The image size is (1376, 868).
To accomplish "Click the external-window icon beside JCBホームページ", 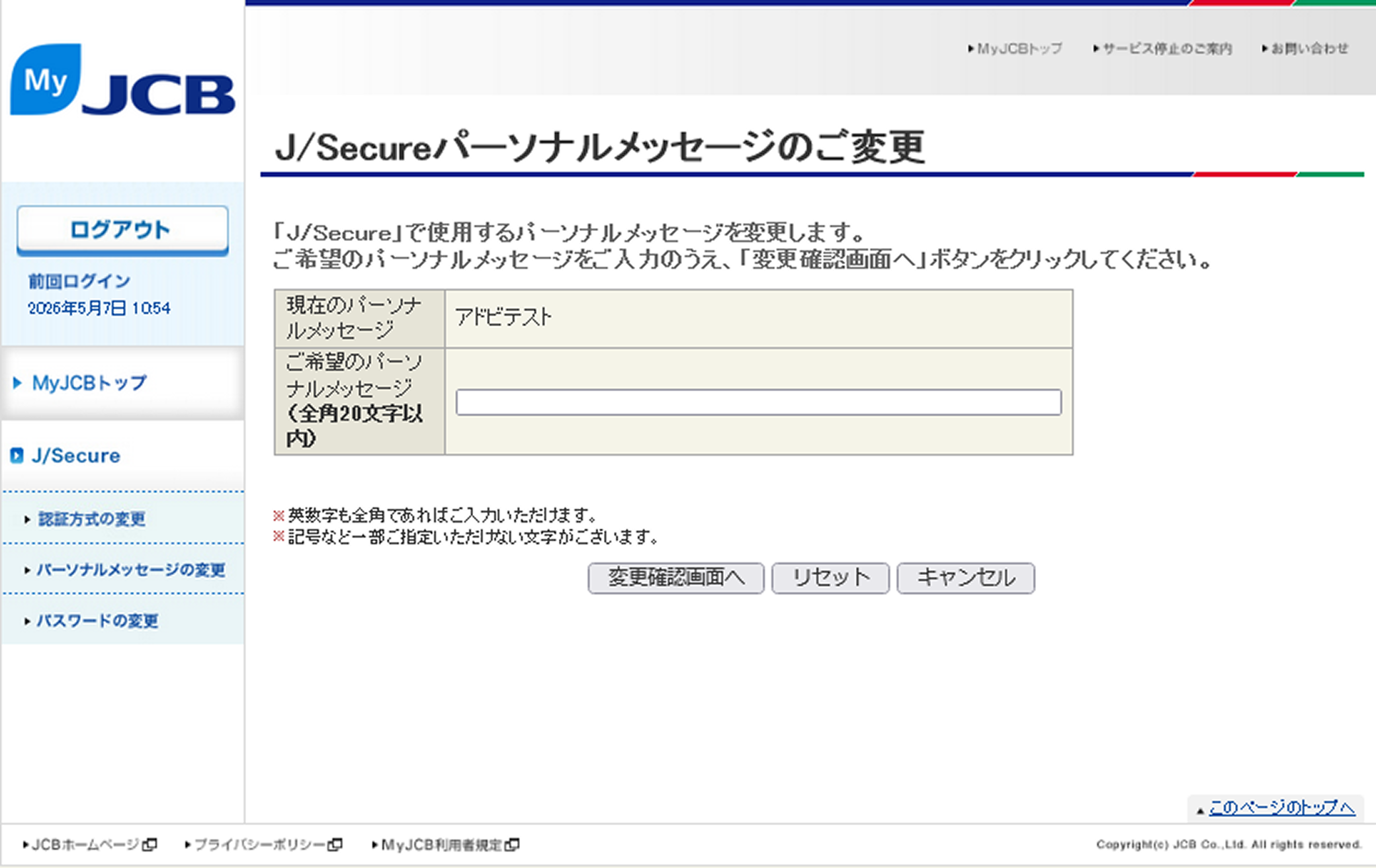I will [150, 845].
